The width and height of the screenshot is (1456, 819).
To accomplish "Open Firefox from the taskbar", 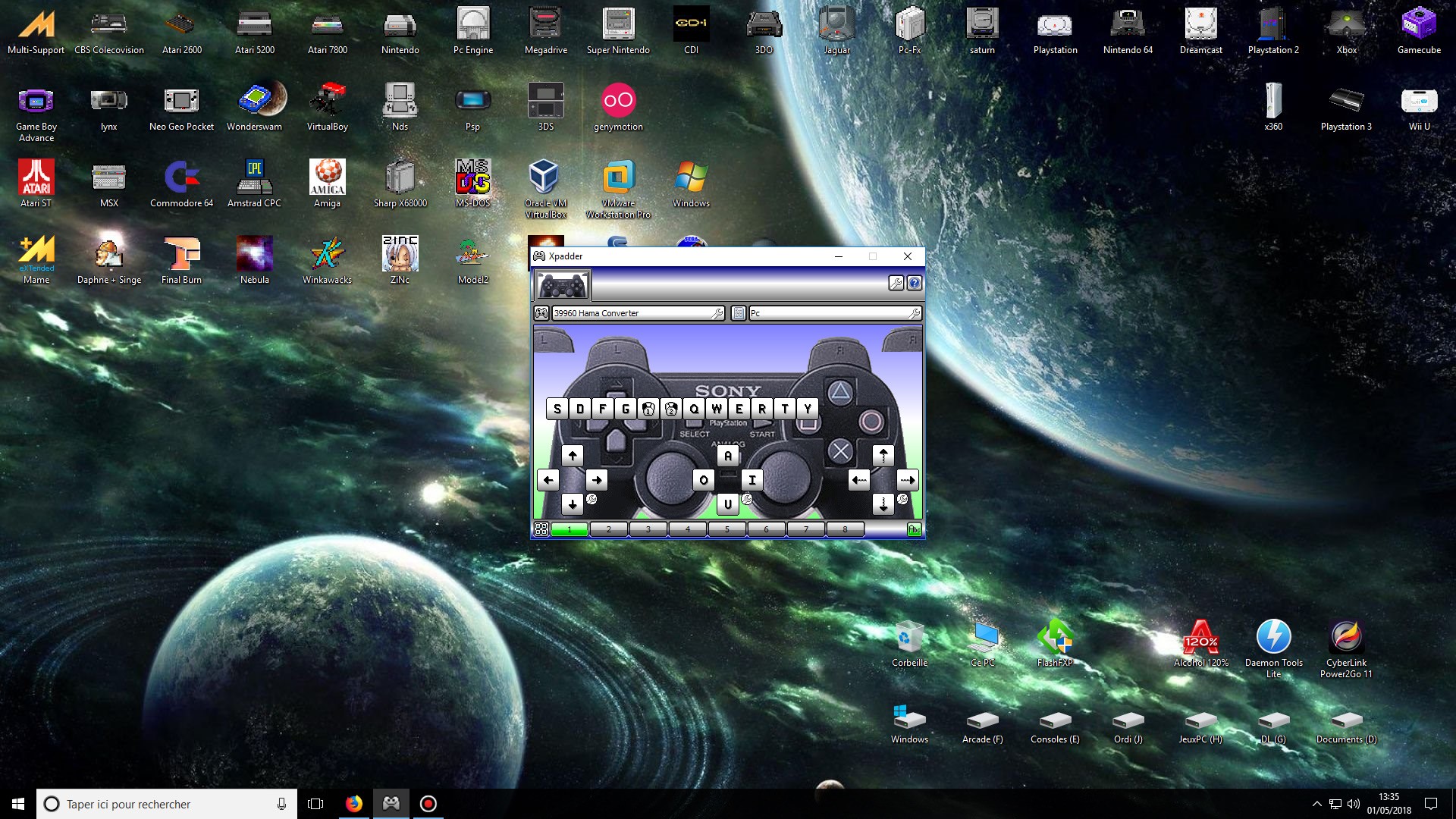I will [354, 804].
